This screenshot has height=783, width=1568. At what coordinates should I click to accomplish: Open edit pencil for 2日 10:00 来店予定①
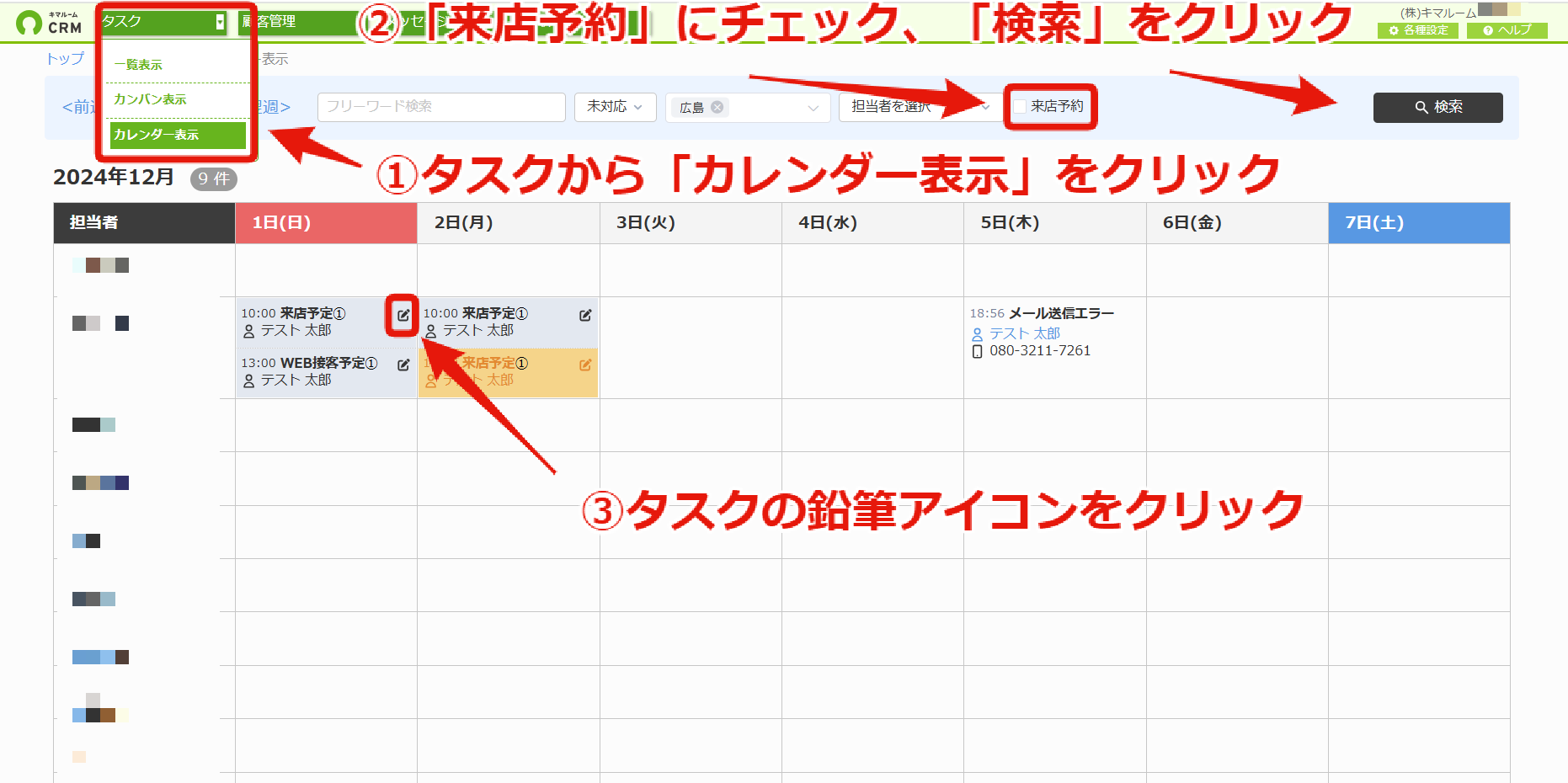click(585, 315)
